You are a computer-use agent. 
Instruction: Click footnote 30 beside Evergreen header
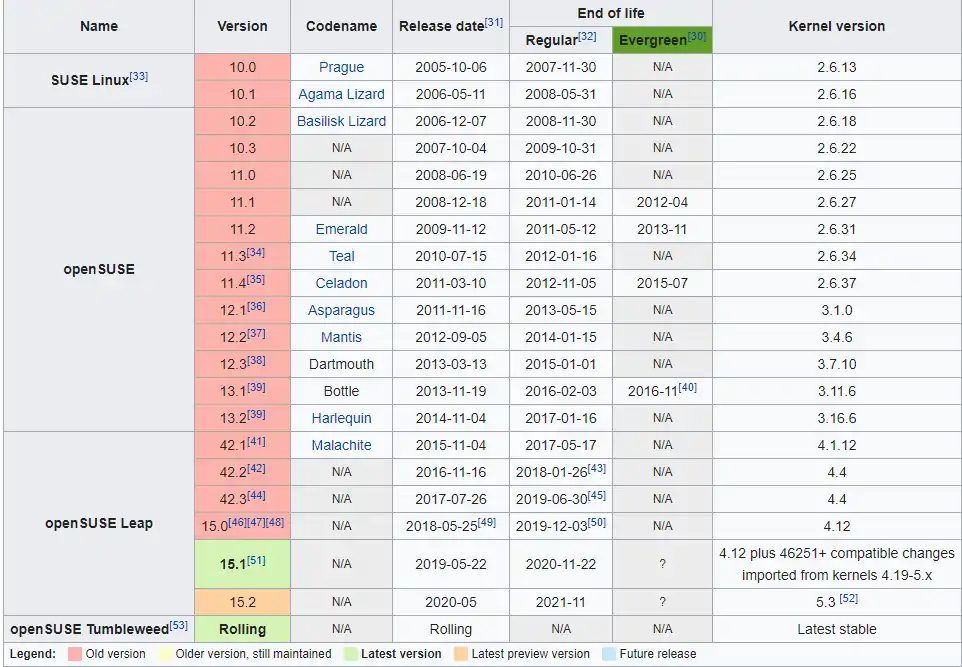click(x=697, y=36)
